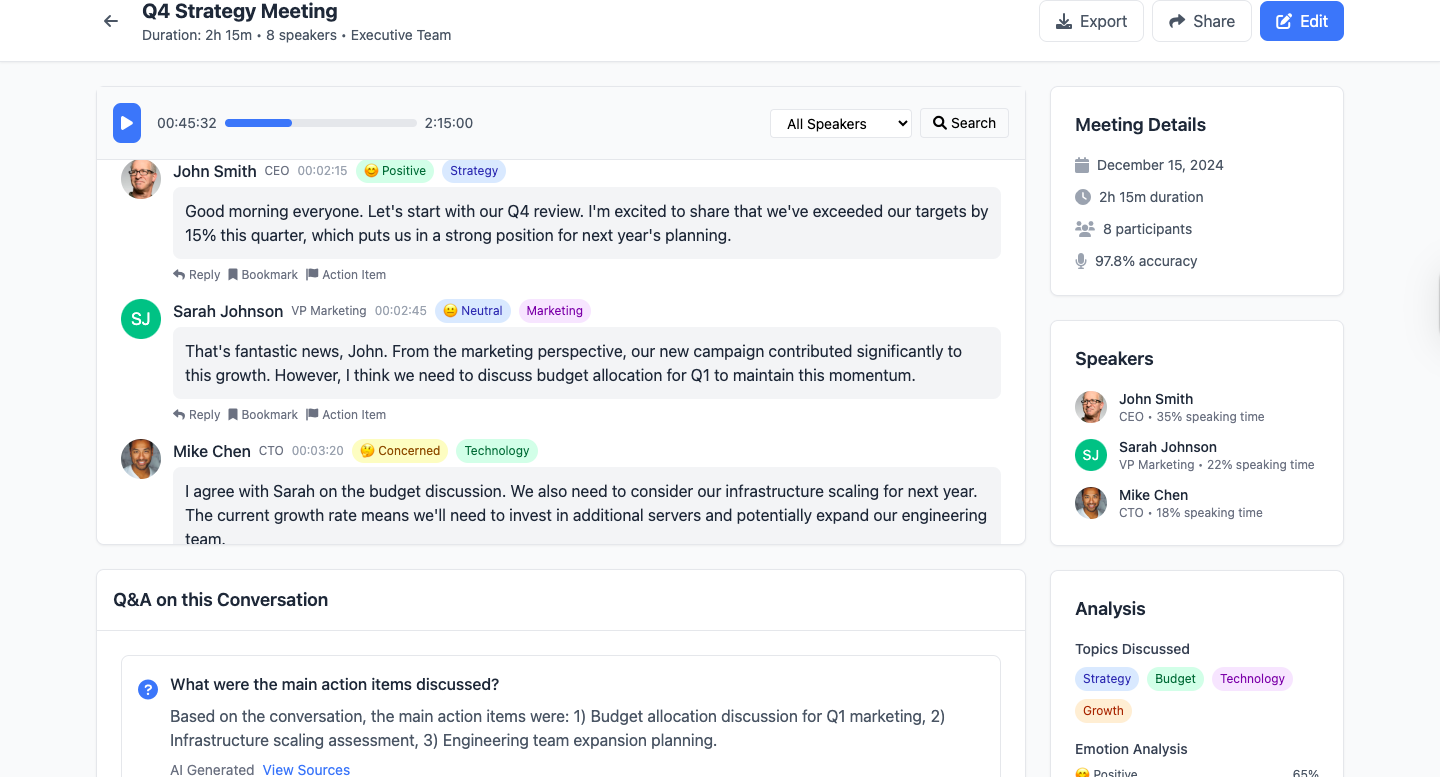Open the View Sources link
The height and width of the screenshot is (777, 1440).
pyautogui.click(x=306, y=770)
